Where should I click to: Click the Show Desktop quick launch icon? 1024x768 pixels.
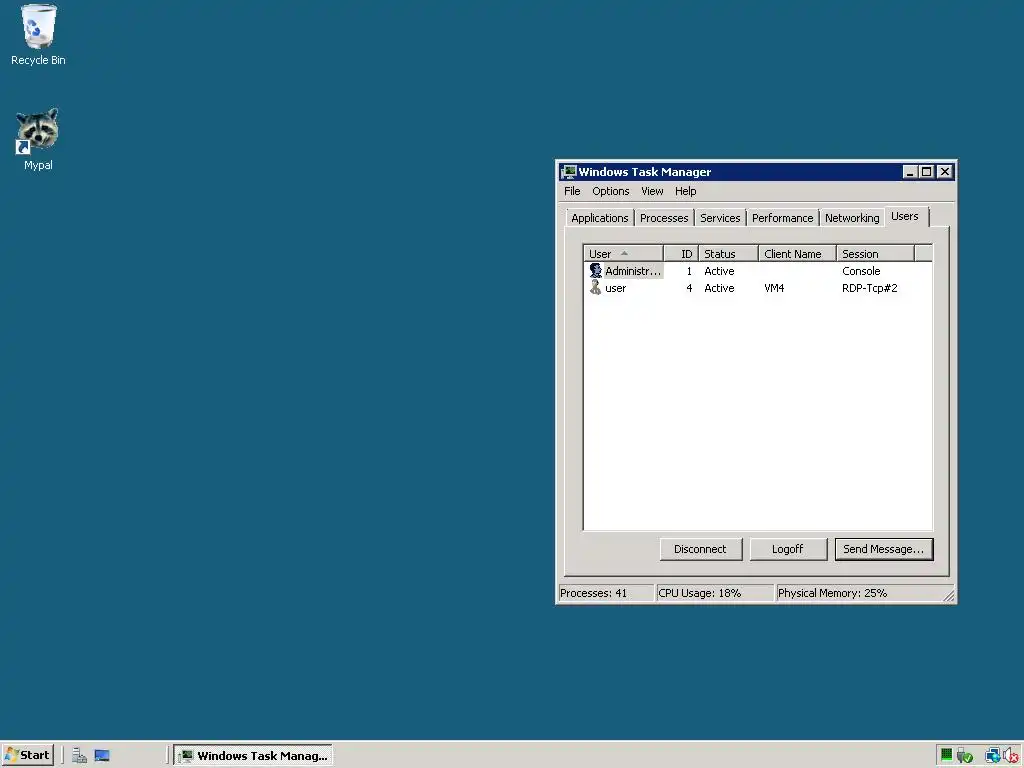[102, 756]
